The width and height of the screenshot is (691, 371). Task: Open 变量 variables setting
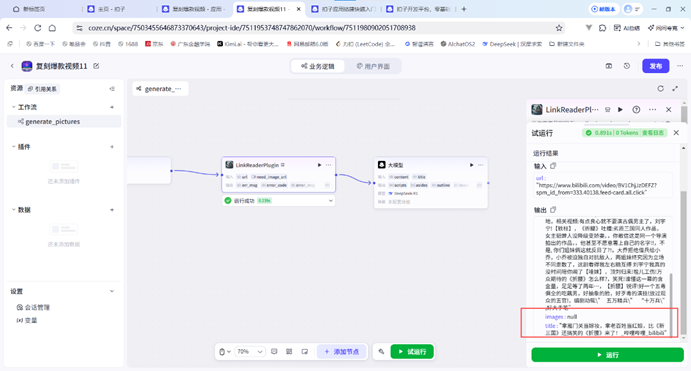(x=27, y=320)
